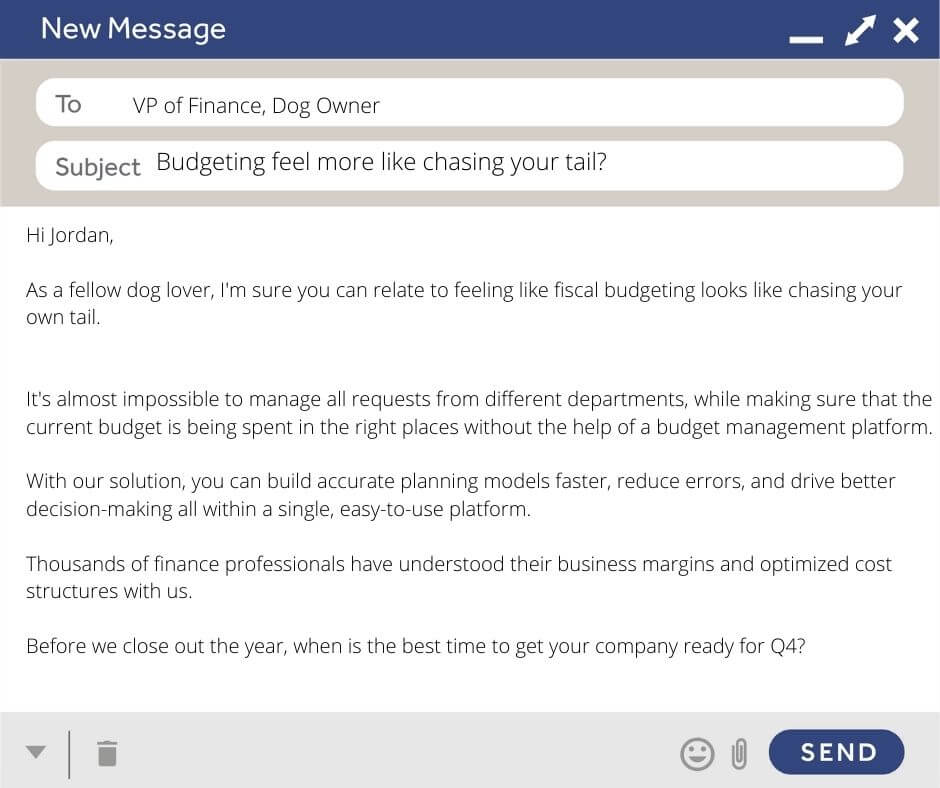The image size is (940, 788).
Task: Select the 'To' field label
Action: 69,104
